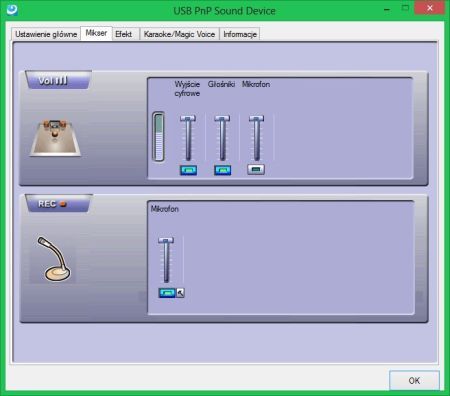Image resolution: width=450 pixels, height=396 pixels.
Task: Click the Vol playback section header
Action: [x=58, y=80]
